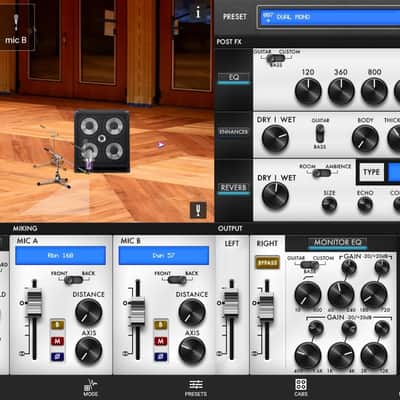Switch to the Reverb tab in Post FX
400x400 pixels.
[x=234, y=188]
